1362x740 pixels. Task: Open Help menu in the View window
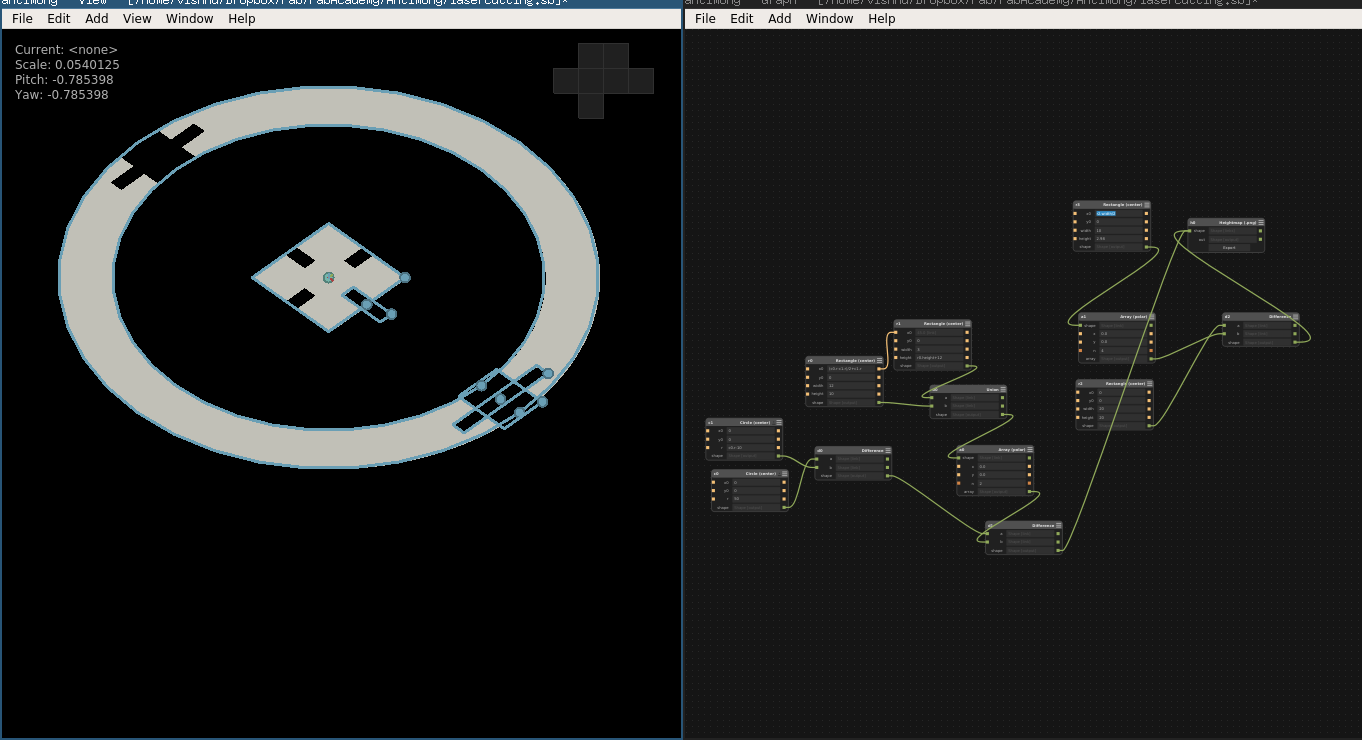(241, 19)
